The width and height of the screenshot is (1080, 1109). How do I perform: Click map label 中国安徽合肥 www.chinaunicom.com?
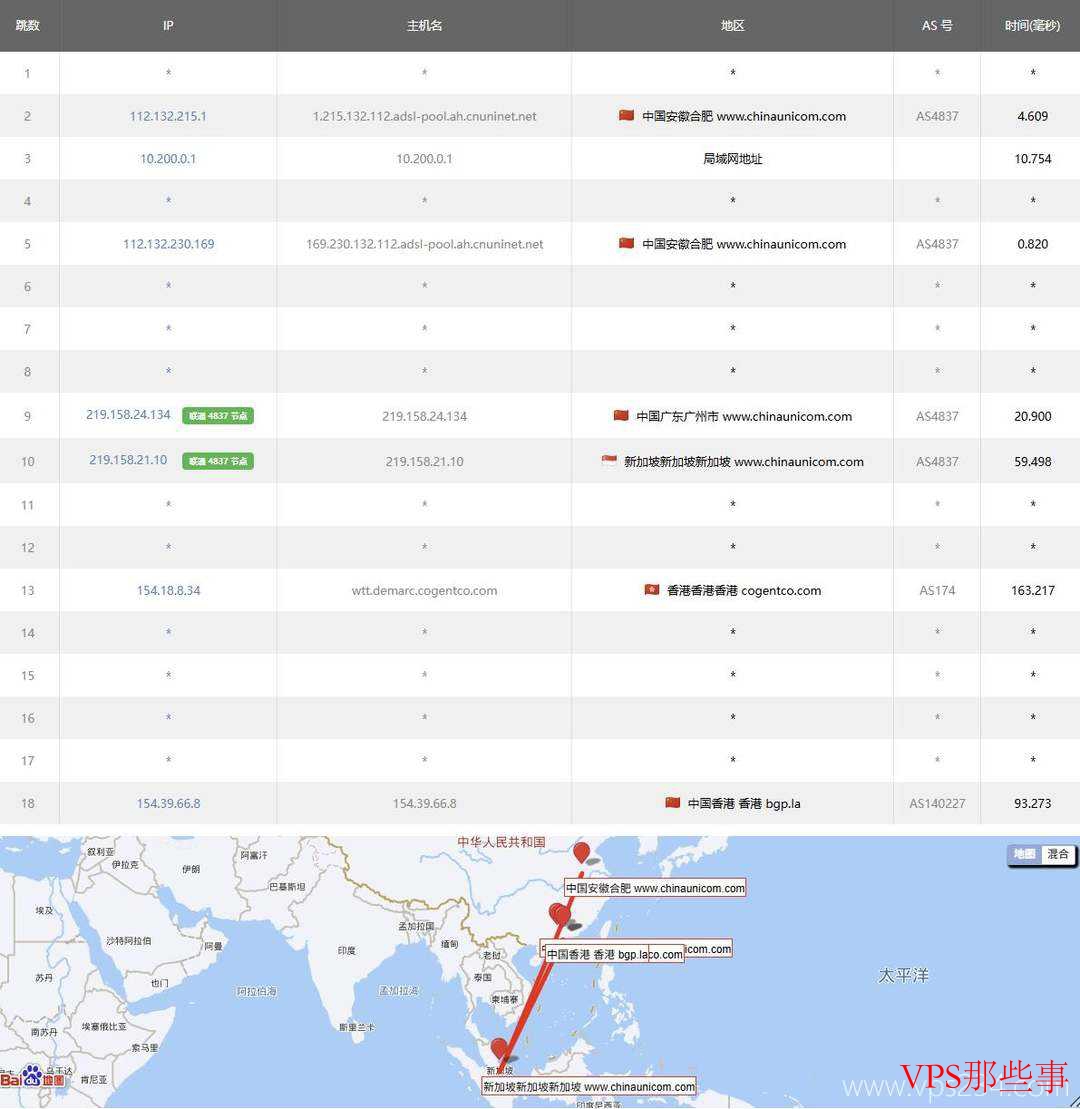(655, 888)
